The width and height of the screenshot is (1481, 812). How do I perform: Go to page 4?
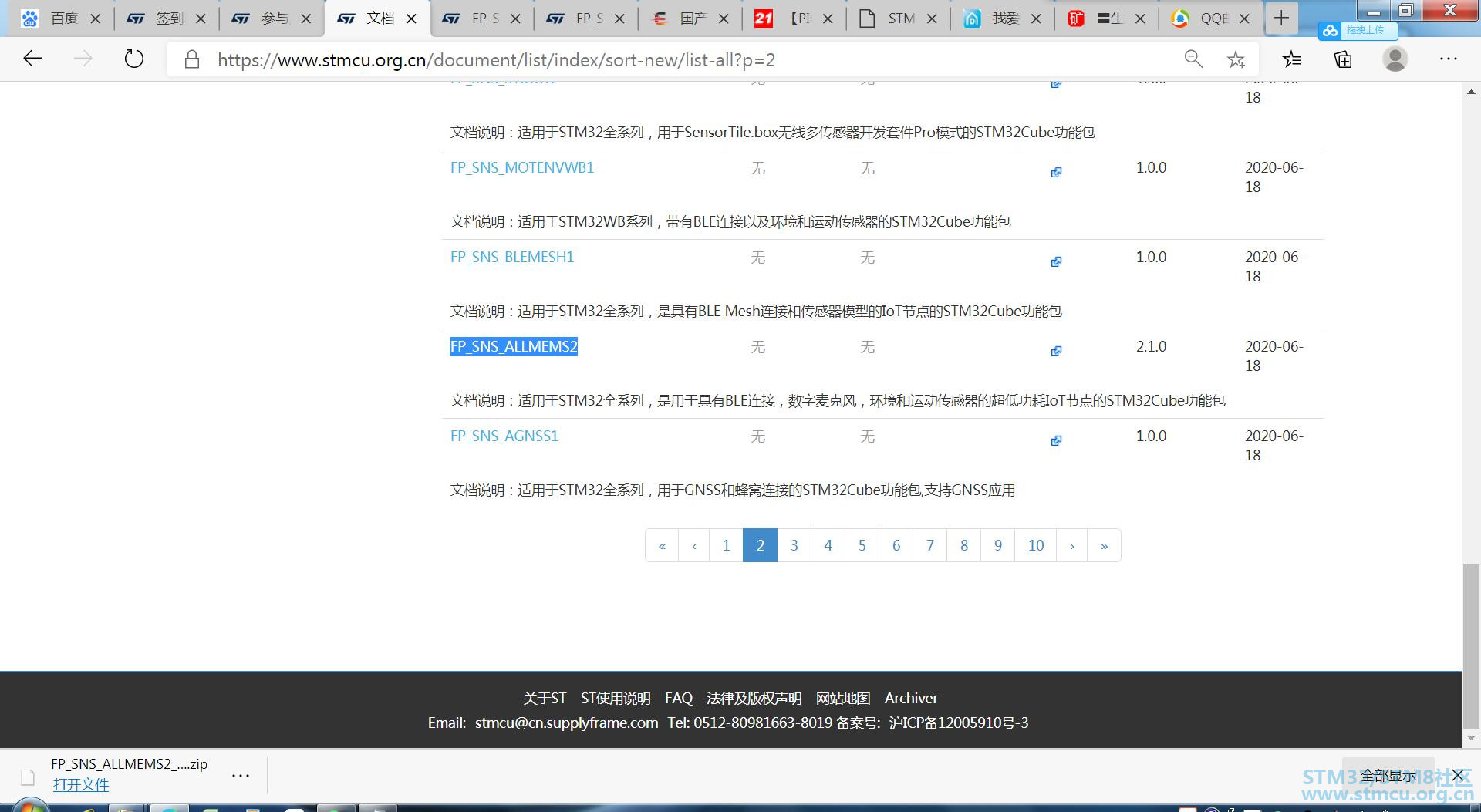(828, 545)
